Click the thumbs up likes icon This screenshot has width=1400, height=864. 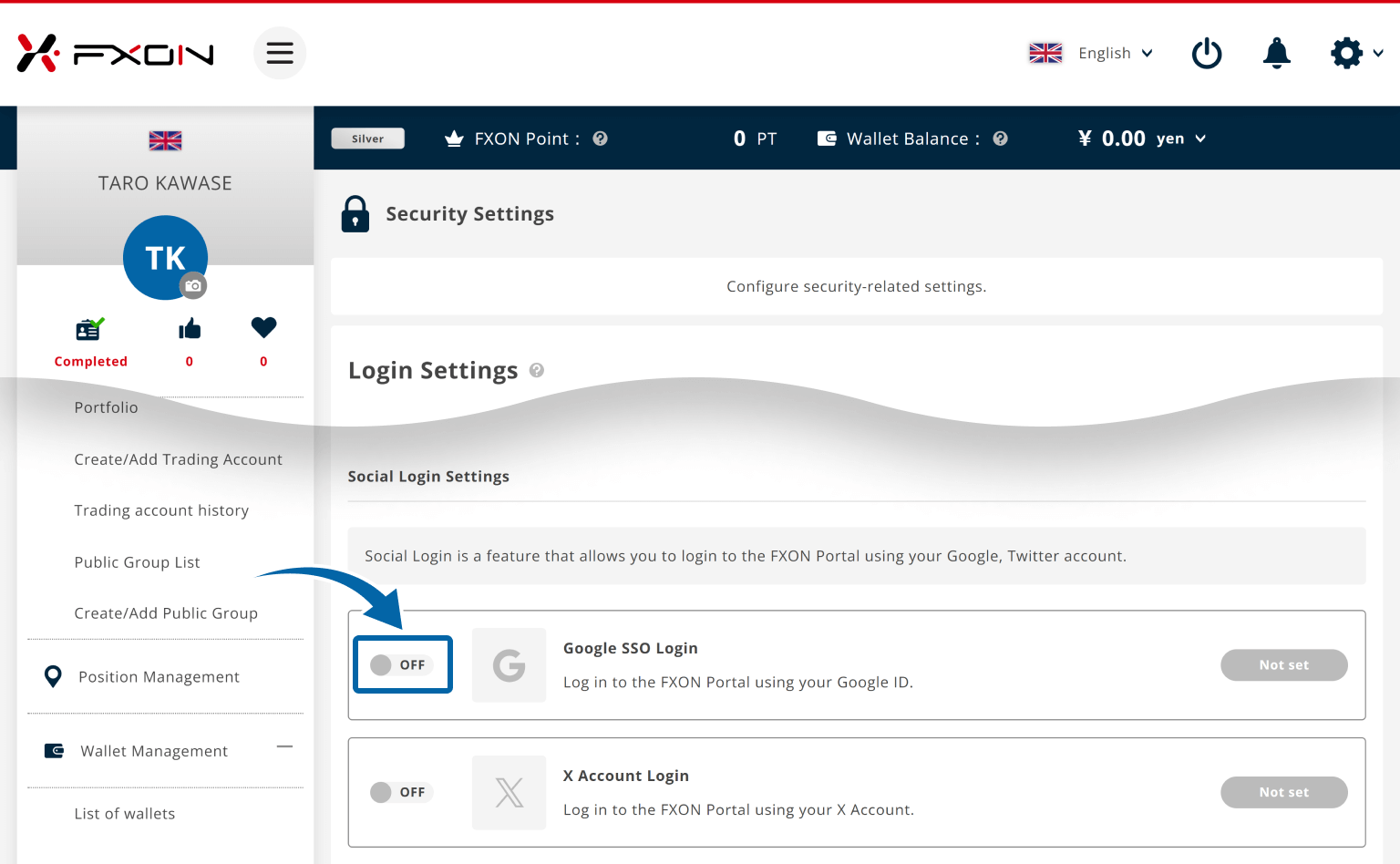[190, 328]
